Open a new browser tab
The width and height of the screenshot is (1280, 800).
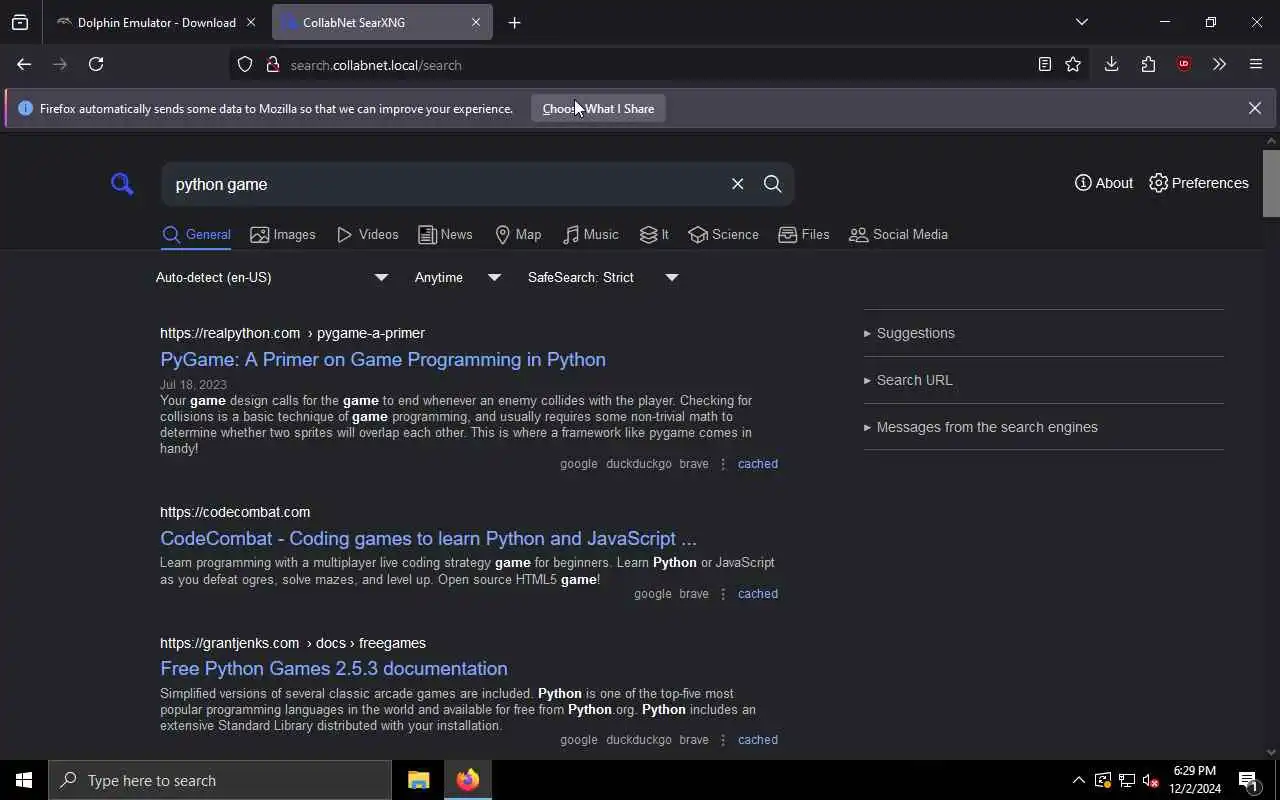514,22
